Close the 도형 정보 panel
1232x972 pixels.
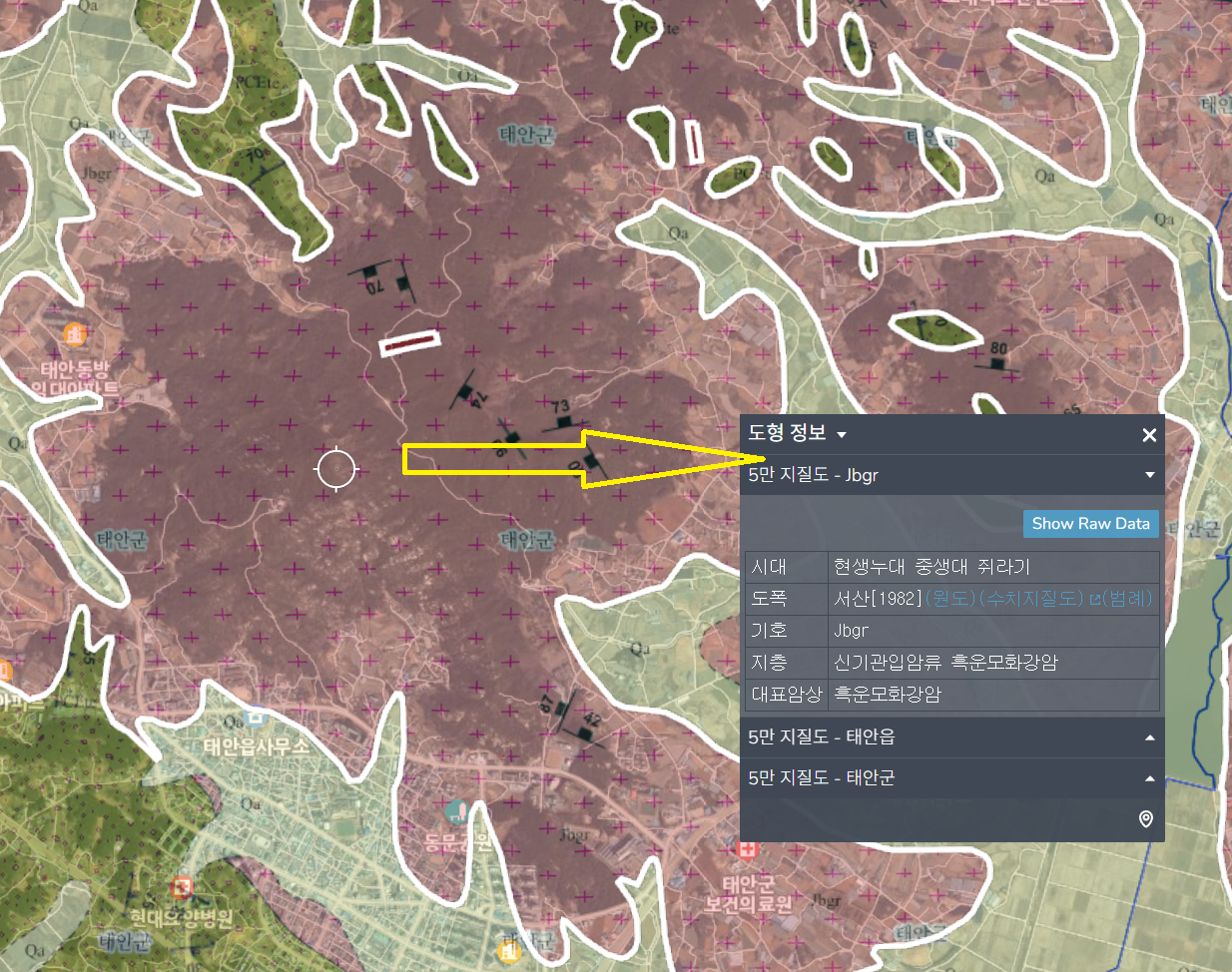1149,435
